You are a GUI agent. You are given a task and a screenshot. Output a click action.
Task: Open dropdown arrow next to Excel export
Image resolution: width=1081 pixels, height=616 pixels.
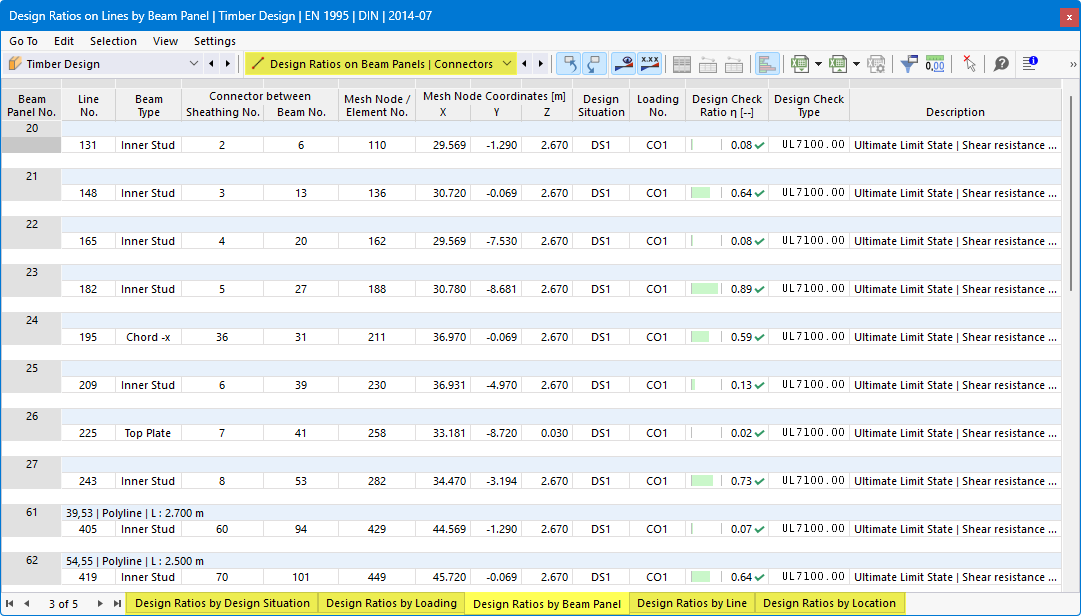818,64
